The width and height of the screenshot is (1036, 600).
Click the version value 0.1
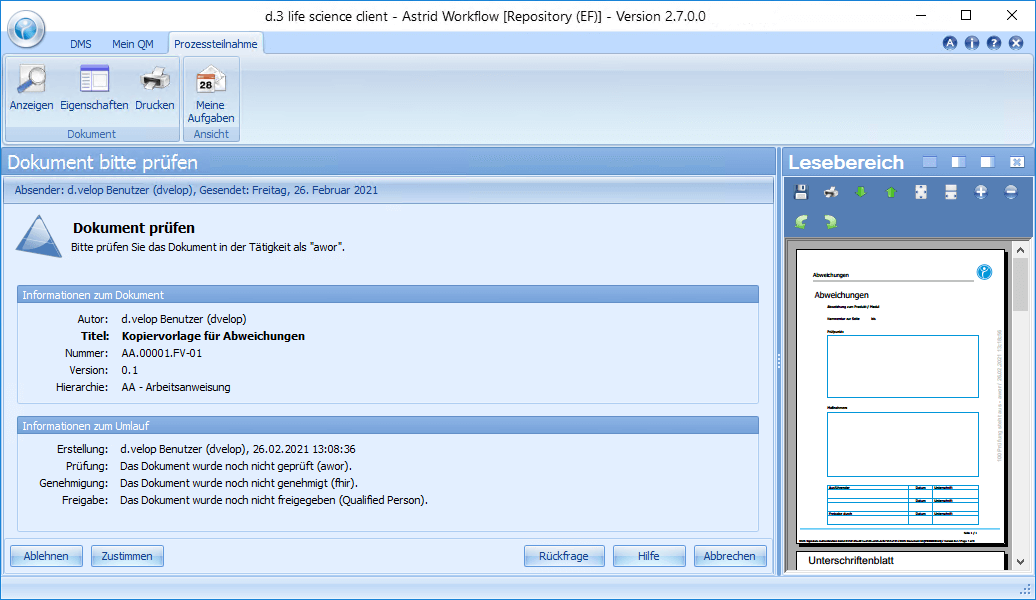pos(130,370)
